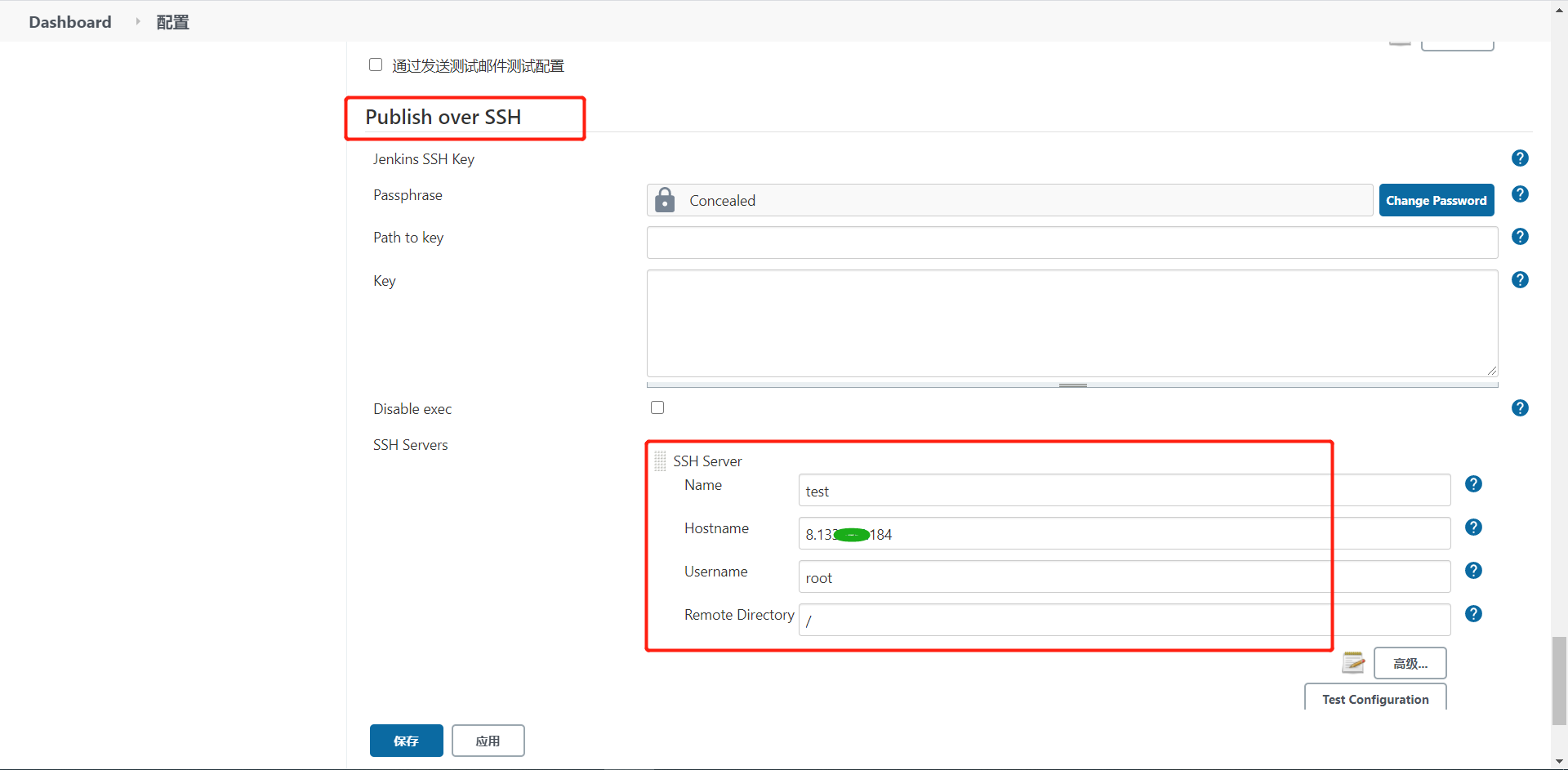
Task: Focus the Remote Directory input
Action: click(1125, 620)
